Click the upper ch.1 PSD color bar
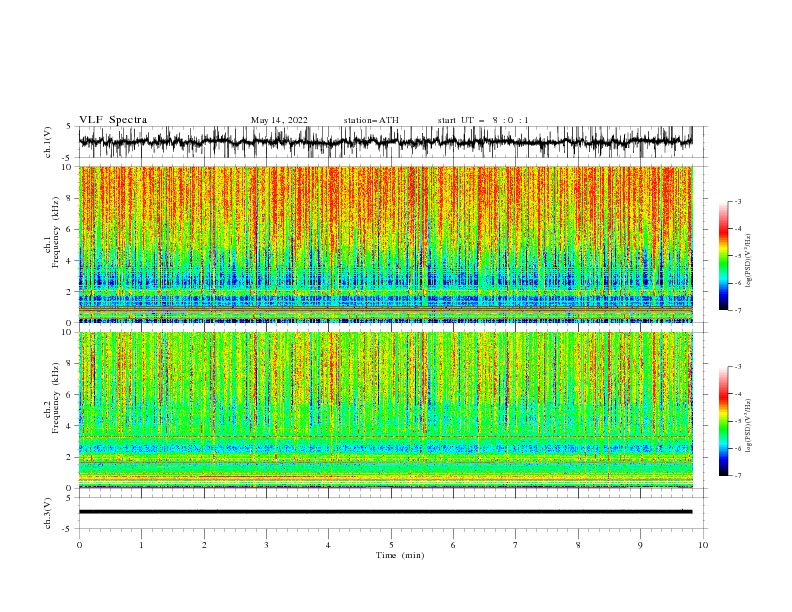This screenshot has width=792, height=612. [723, 256]
